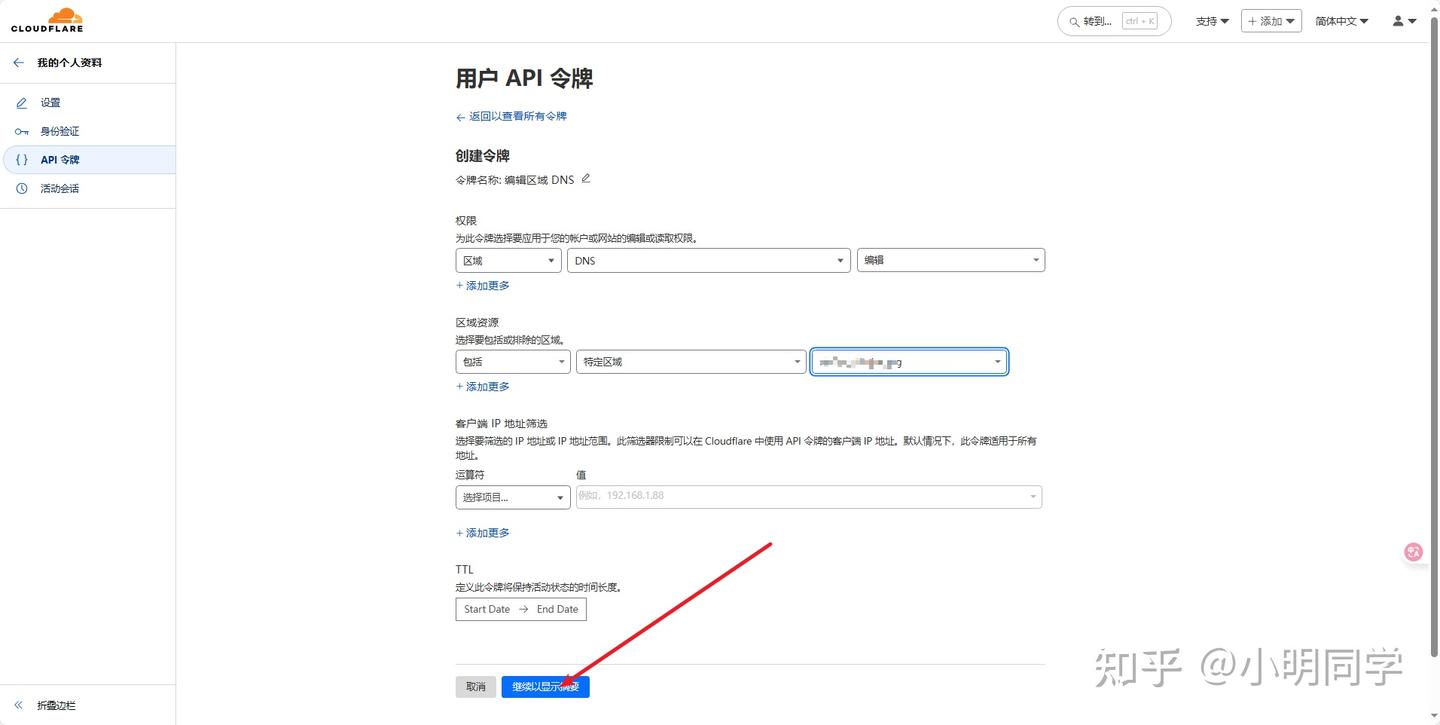Viewport: 1440px width, 725px height.
Task: Click the 客户端 IP 地址筛选 label
Action: 502,424
